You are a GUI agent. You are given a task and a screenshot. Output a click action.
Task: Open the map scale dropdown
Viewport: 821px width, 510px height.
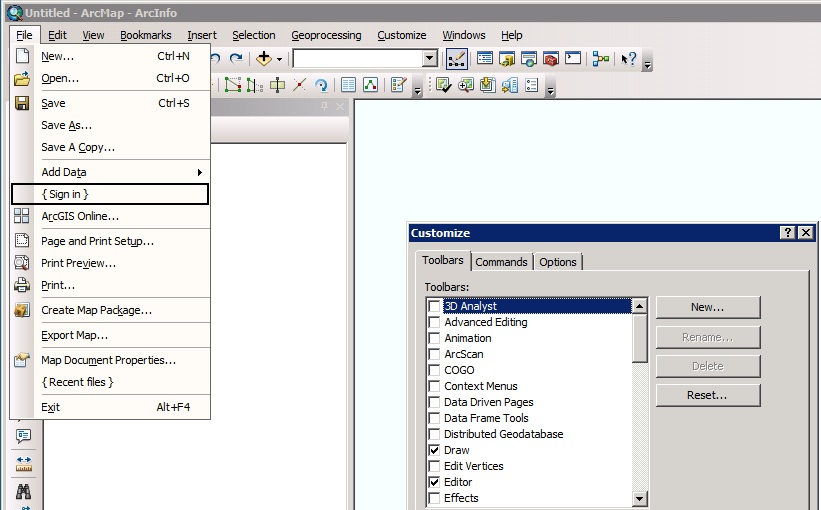[430, 59]
